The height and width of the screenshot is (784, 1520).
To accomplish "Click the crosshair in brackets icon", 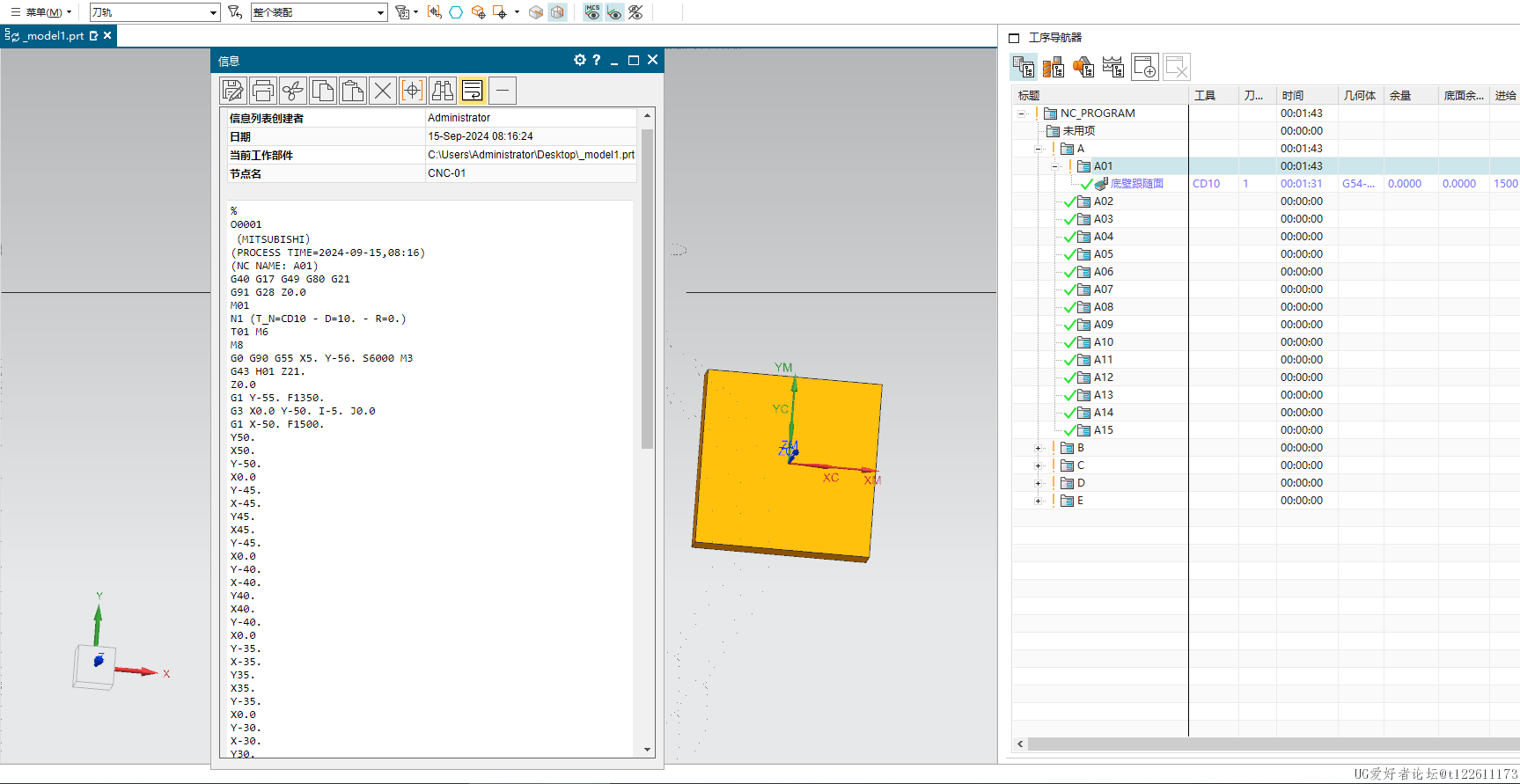I will click(413, 91).
